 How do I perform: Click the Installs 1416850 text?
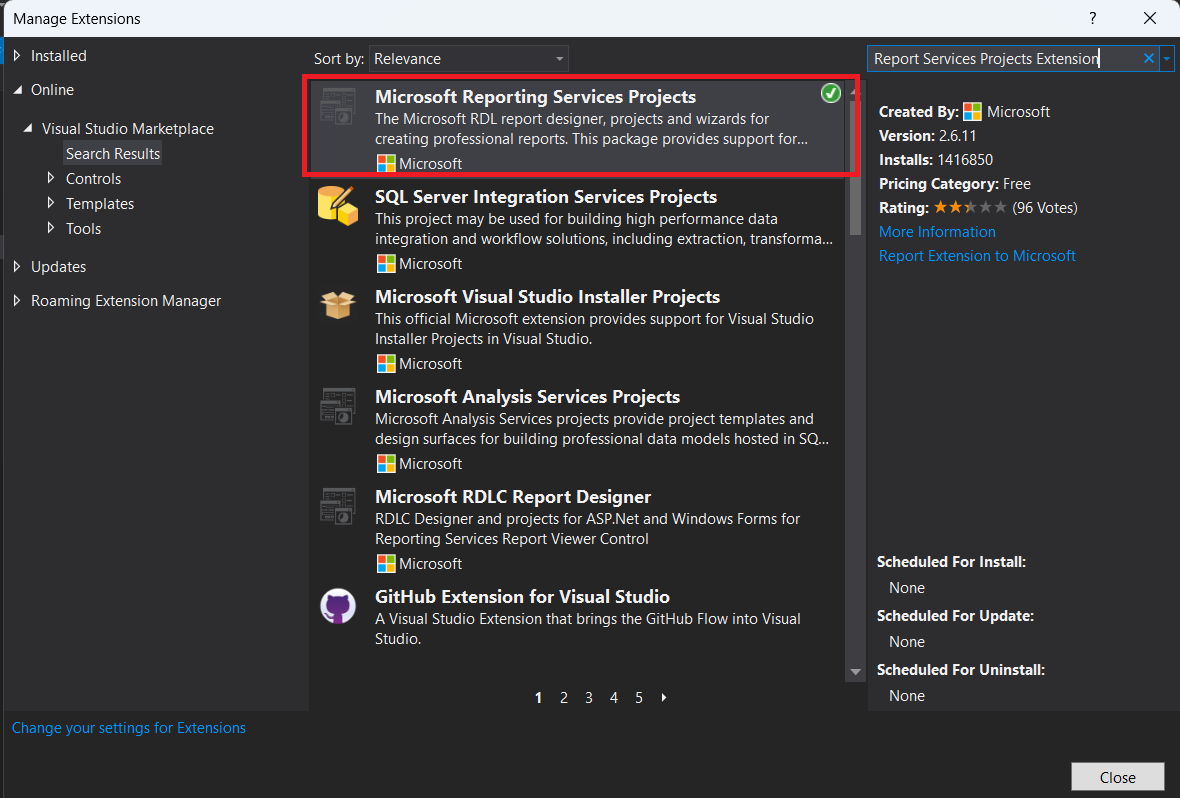coord(935,160)
